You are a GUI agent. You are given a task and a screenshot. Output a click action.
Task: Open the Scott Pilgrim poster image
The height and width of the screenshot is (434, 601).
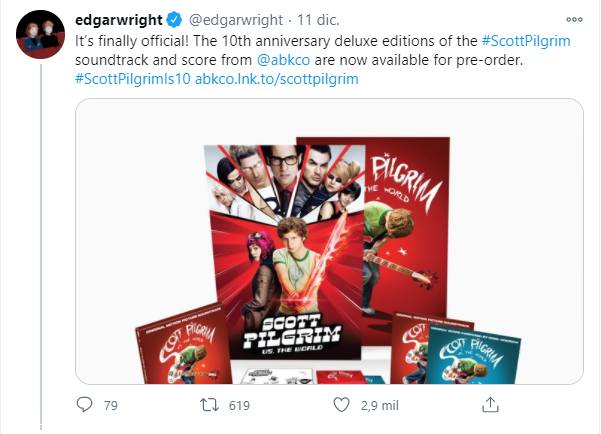pos(285,252)
